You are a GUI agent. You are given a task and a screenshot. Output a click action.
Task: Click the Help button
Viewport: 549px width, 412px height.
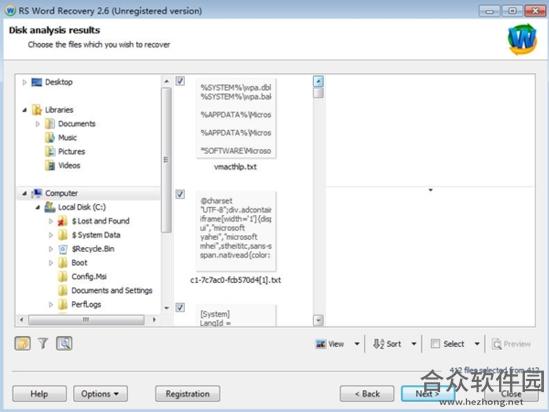pyautogui.click(x=39, y=394)
